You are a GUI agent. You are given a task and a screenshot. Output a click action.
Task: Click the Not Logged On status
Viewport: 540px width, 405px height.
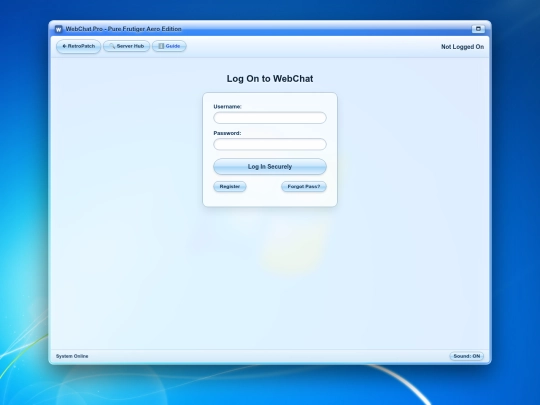(x=463, y=47)
